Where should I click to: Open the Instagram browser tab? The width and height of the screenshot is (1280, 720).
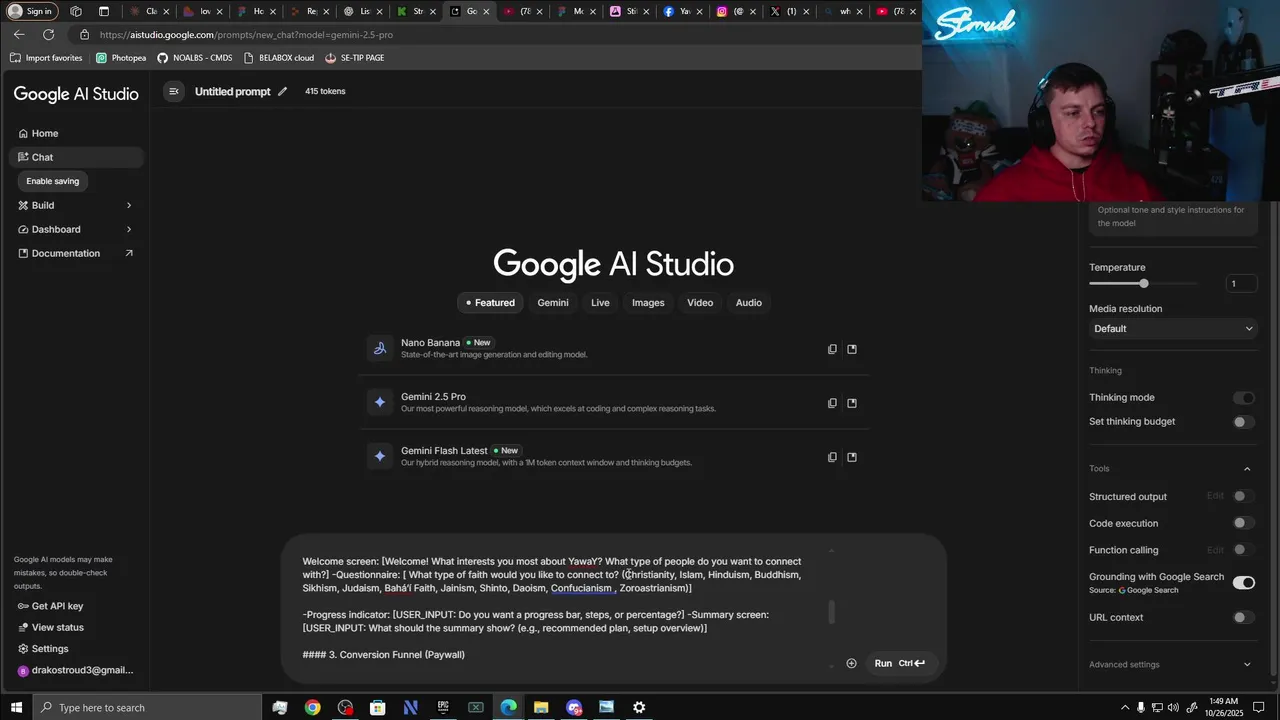[735, 11]
